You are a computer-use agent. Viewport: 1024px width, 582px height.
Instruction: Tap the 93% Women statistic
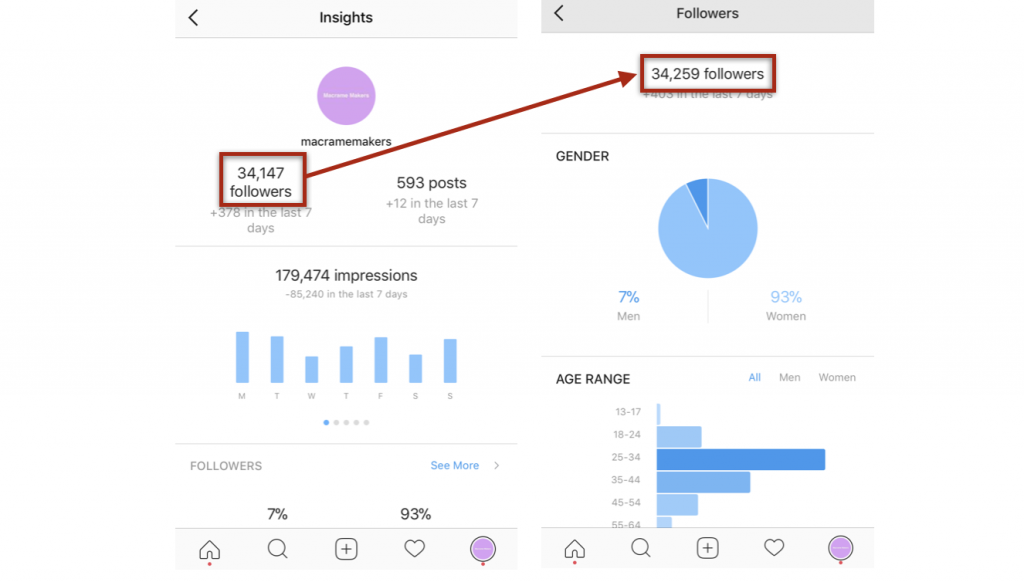(786, 305)
